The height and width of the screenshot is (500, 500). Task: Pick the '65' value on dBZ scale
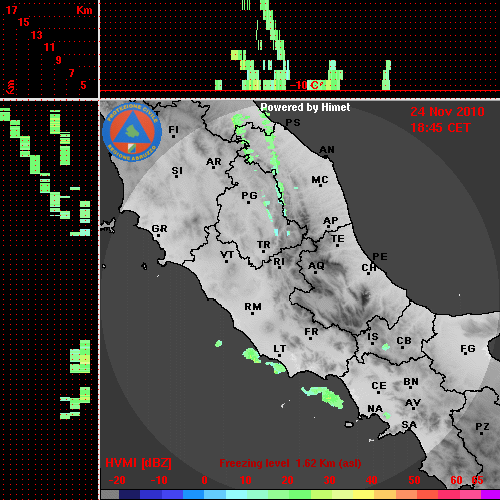tap(477, 480)
